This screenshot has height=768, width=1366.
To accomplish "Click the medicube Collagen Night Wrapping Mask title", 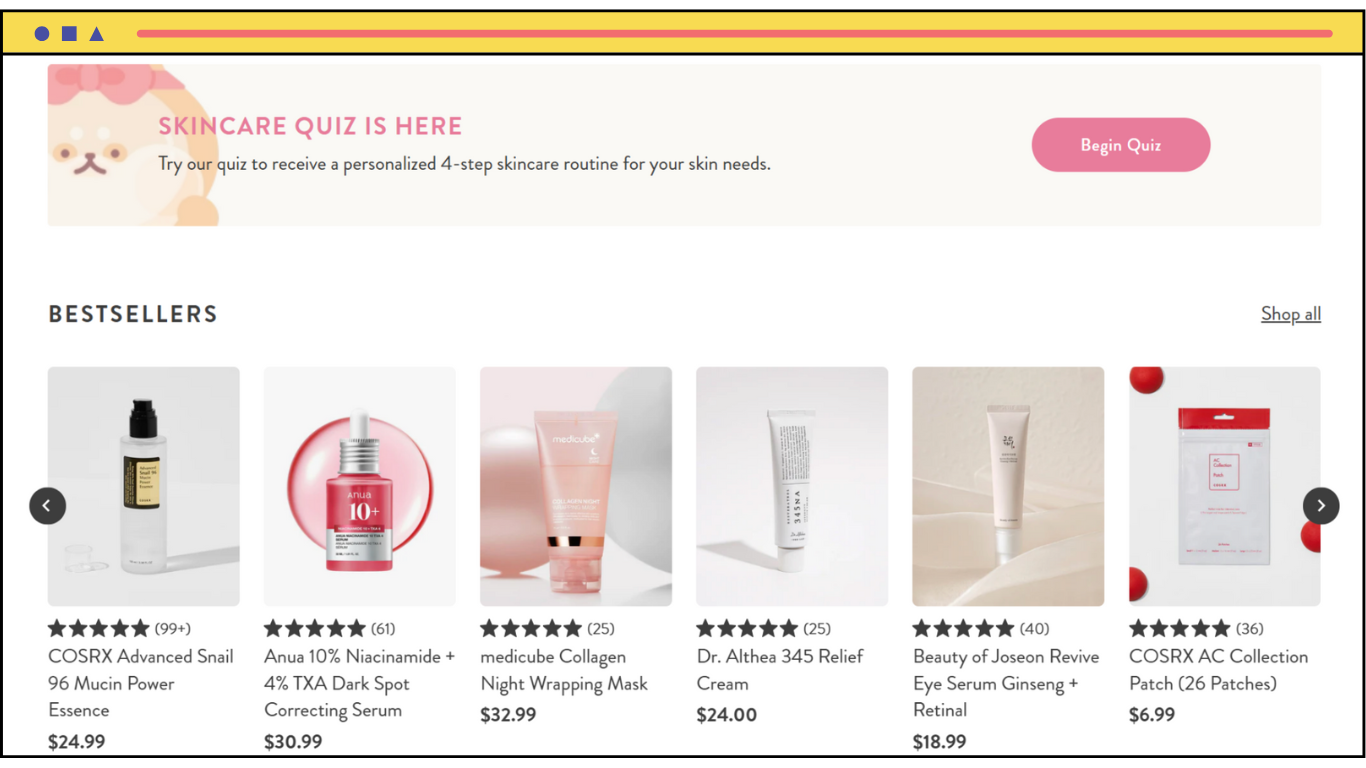I will click(564, 671).
